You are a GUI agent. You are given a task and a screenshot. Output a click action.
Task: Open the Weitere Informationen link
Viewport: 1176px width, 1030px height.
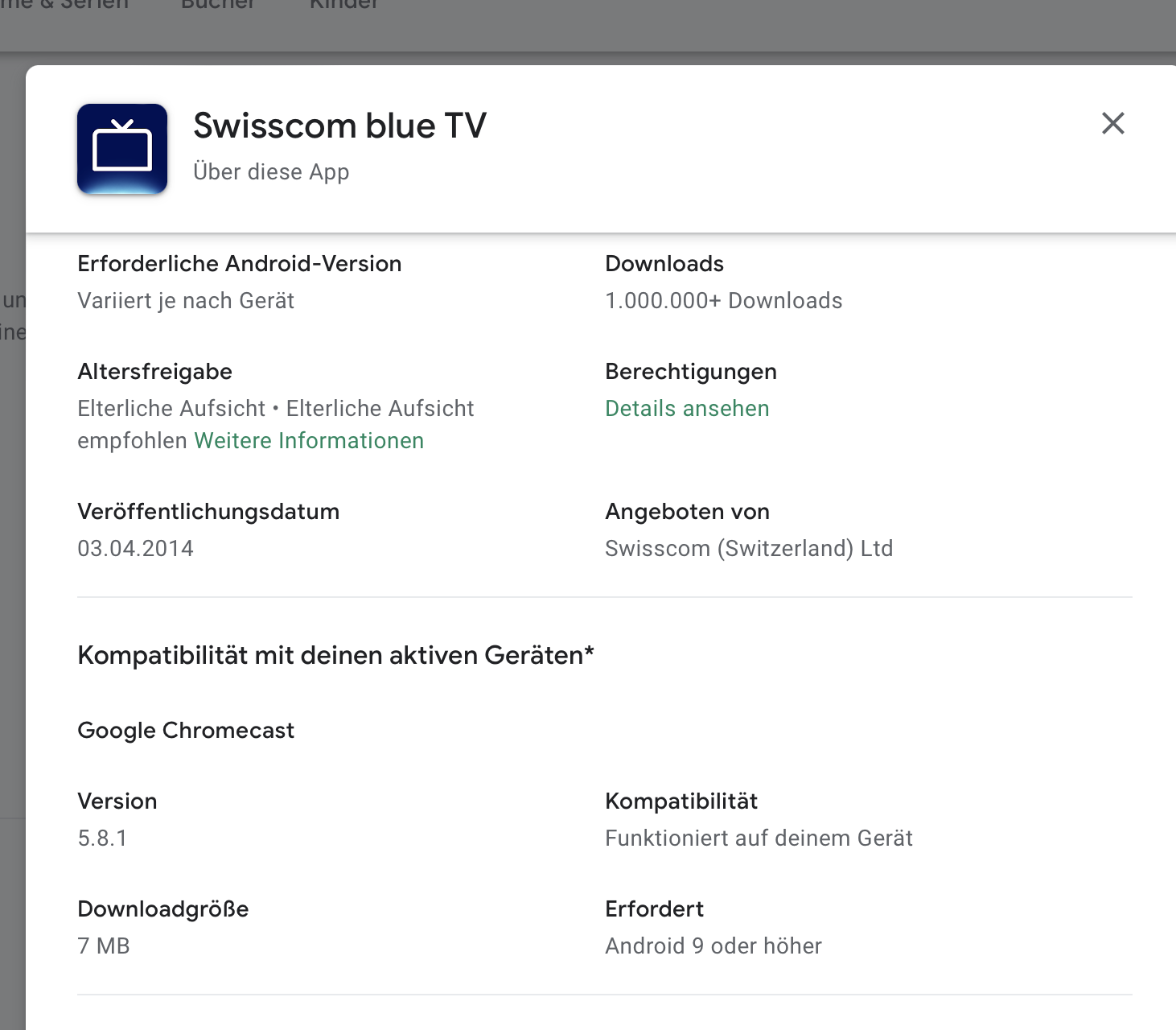[x=309, y=441]
